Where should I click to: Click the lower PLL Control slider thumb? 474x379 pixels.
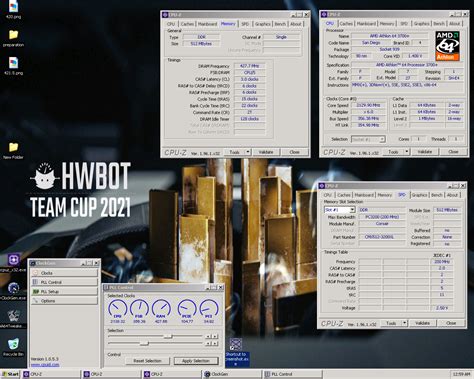[144, 343]
